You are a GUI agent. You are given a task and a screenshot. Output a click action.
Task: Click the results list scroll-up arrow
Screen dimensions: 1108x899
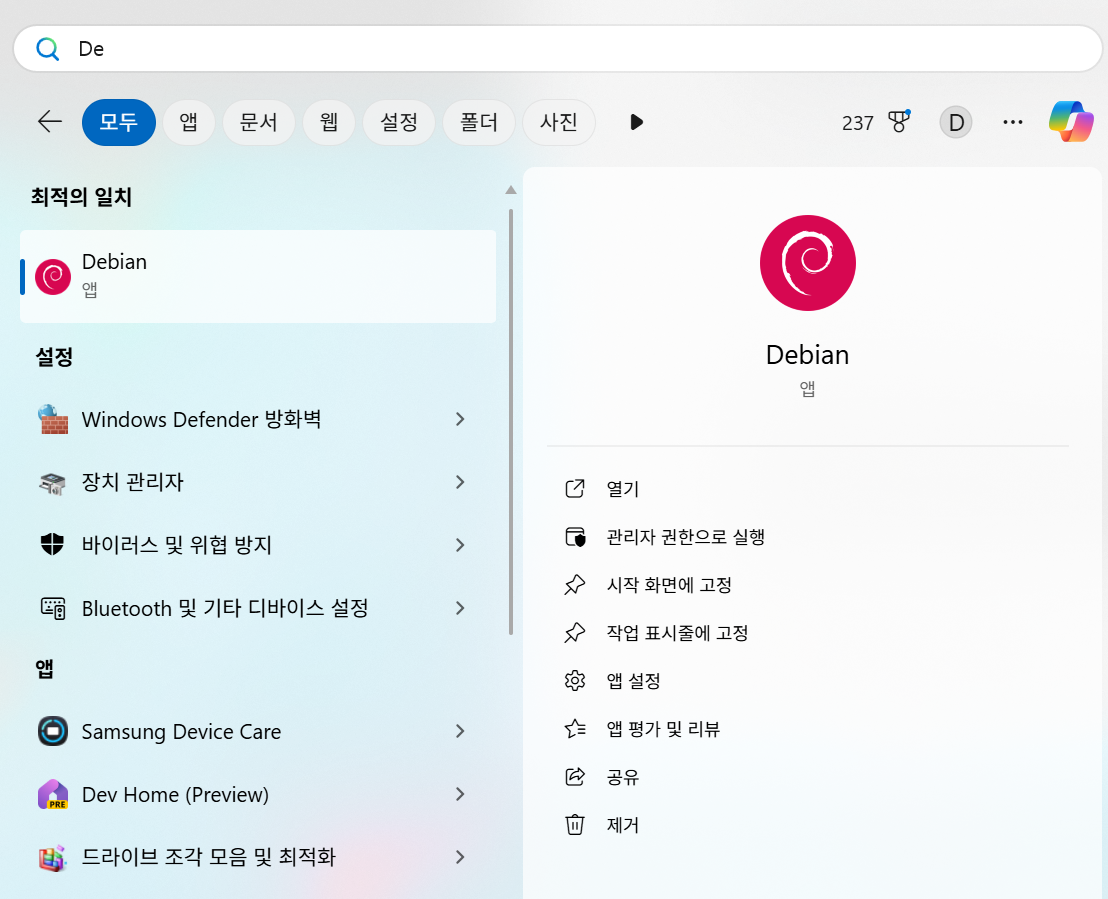pyautogui.click(x=511, y=189)
